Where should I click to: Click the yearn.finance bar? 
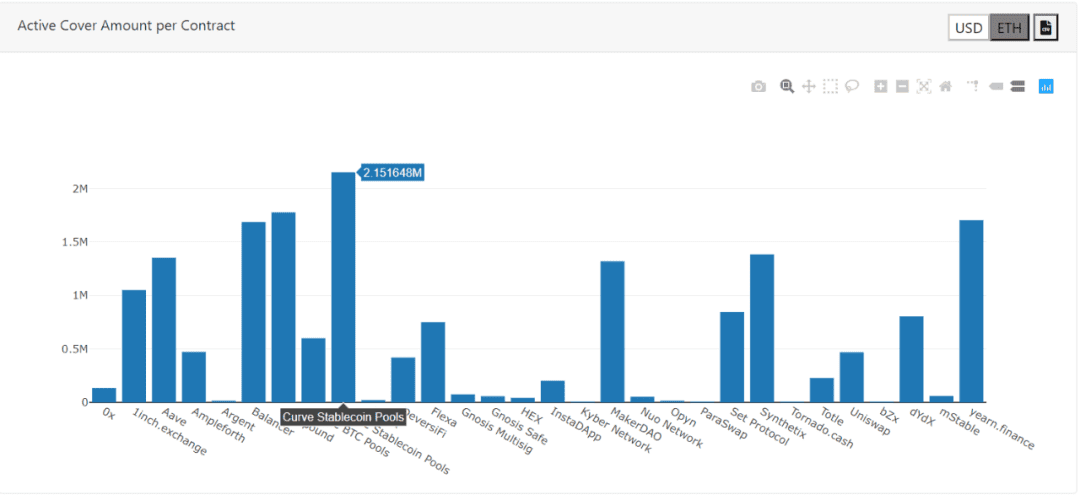point(971,311)
